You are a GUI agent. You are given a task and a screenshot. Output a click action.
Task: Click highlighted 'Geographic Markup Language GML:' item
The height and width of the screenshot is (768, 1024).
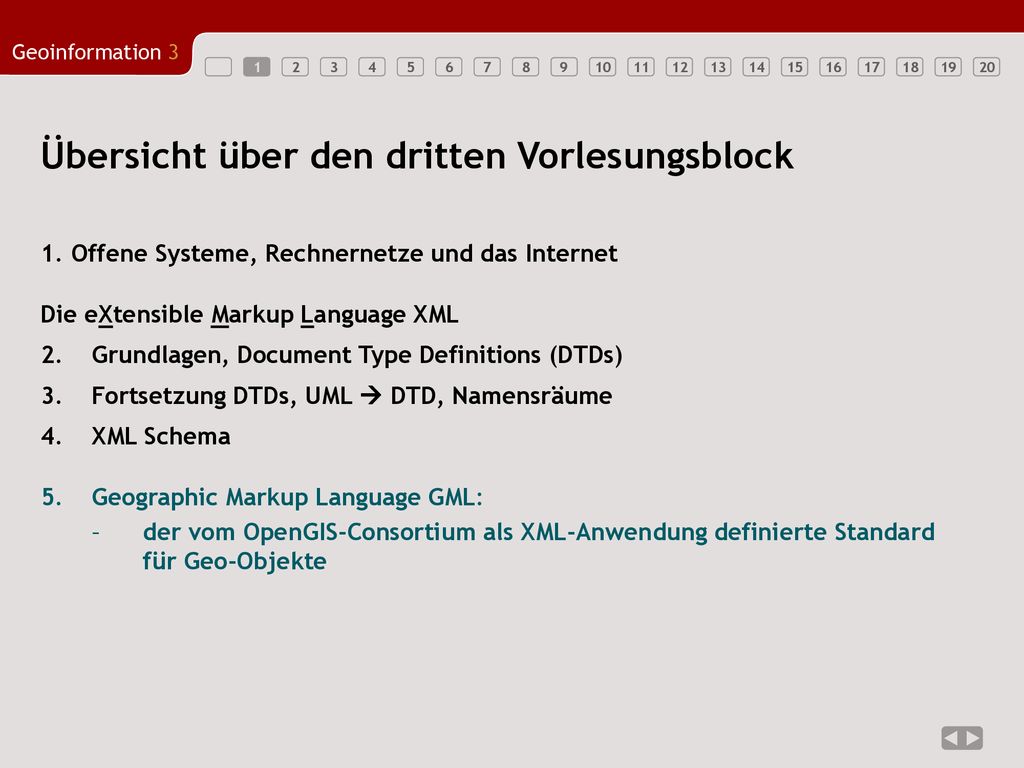(287, 498)
